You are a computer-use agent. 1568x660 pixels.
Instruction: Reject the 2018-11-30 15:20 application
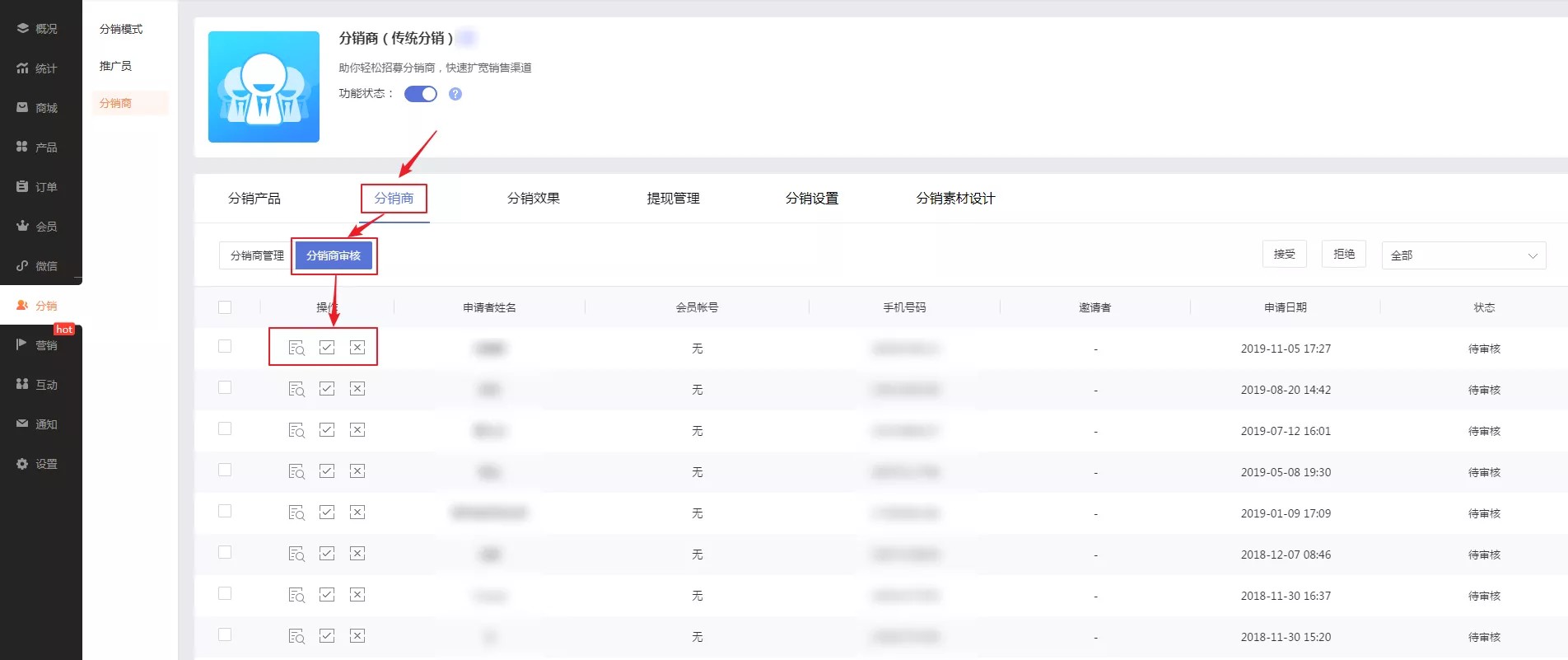point(357,635)
